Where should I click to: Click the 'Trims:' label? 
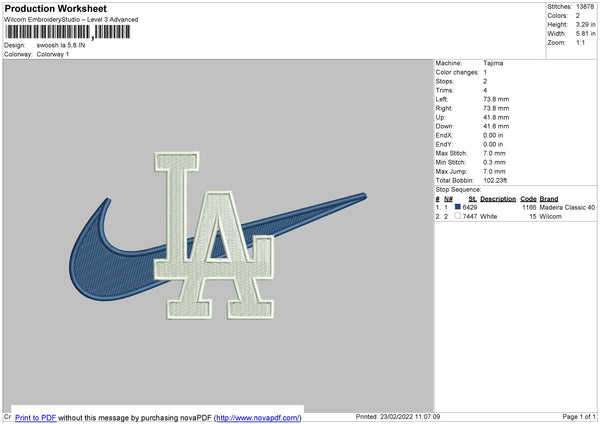click(x=445, y=90)
